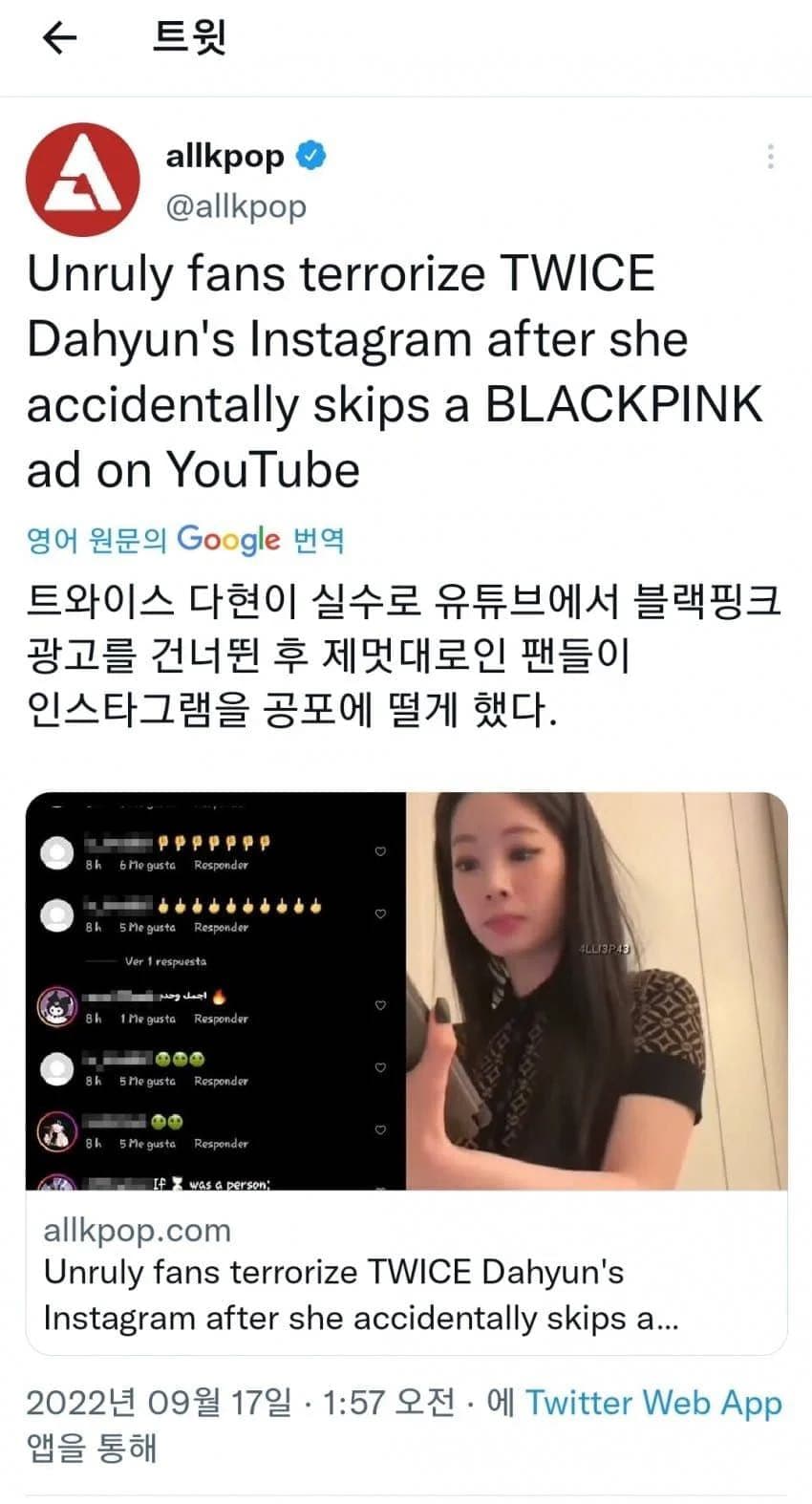Image resolution: width=812 pixels, height=1504 pixels.
Task: Tap the tweet timestamp 2022년 09월 17일
Action: coord(159,1402)
